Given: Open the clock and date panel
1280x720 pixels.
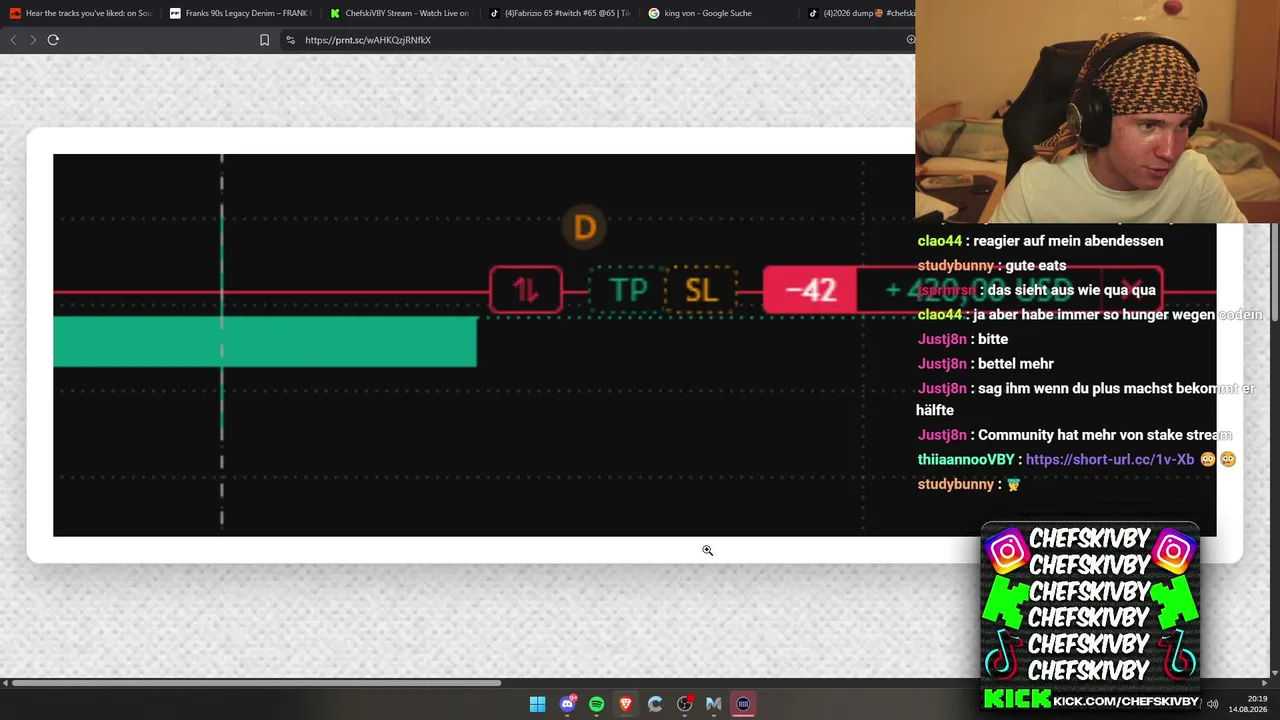Looking at the screenshot, I should [x=1248, y=704].
